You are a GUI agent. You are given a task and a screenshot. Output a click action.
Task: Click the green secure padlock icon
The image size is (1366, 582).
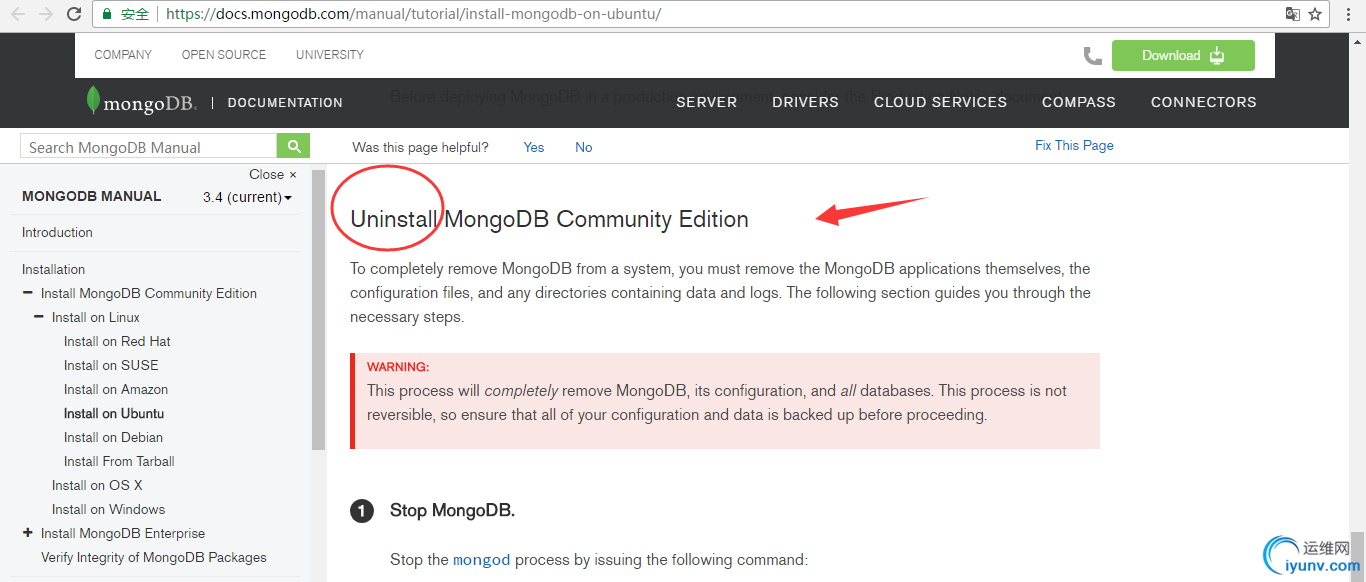(107, 14)
